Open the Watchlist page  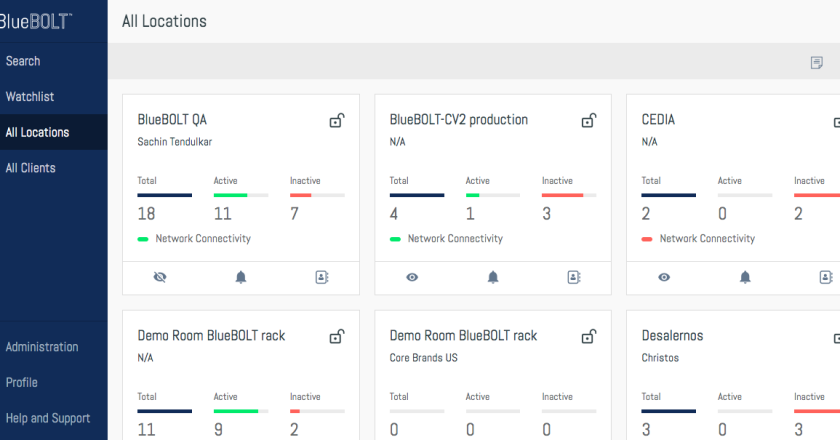(x=30, y=96)
